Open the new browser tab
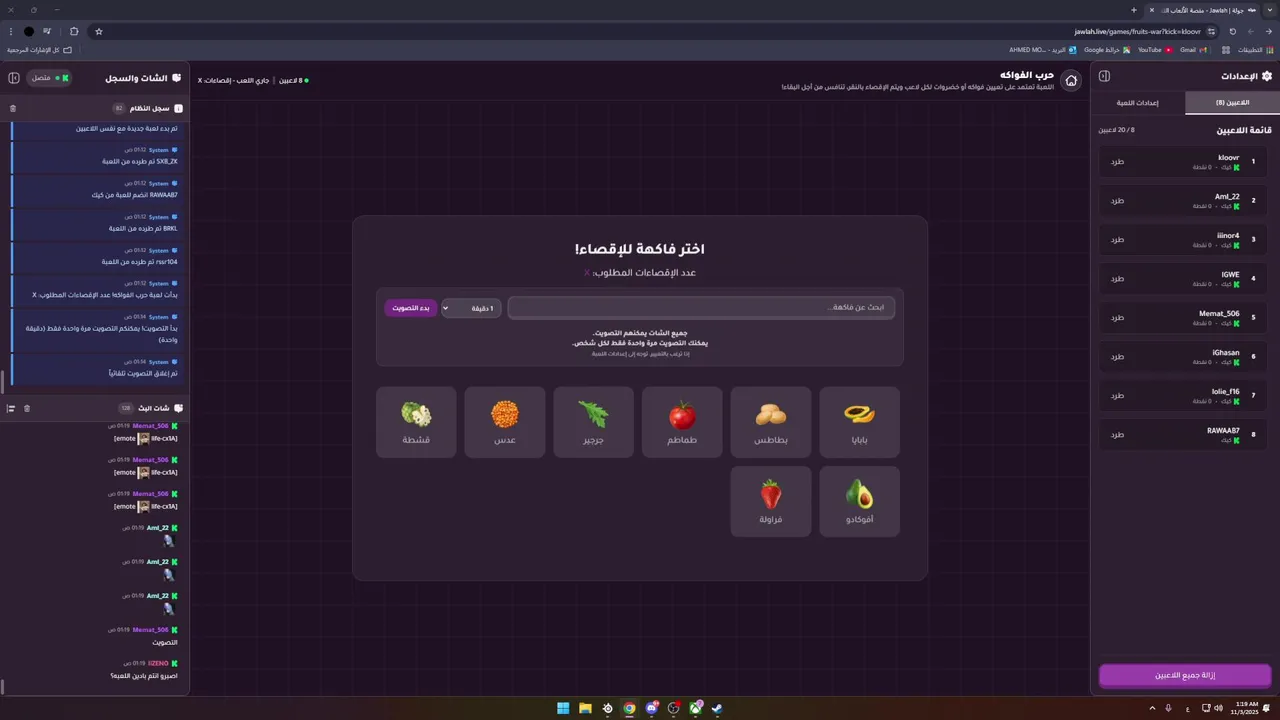Image resolution: width=1280 pixels, height=720 pixels. 1134,10
